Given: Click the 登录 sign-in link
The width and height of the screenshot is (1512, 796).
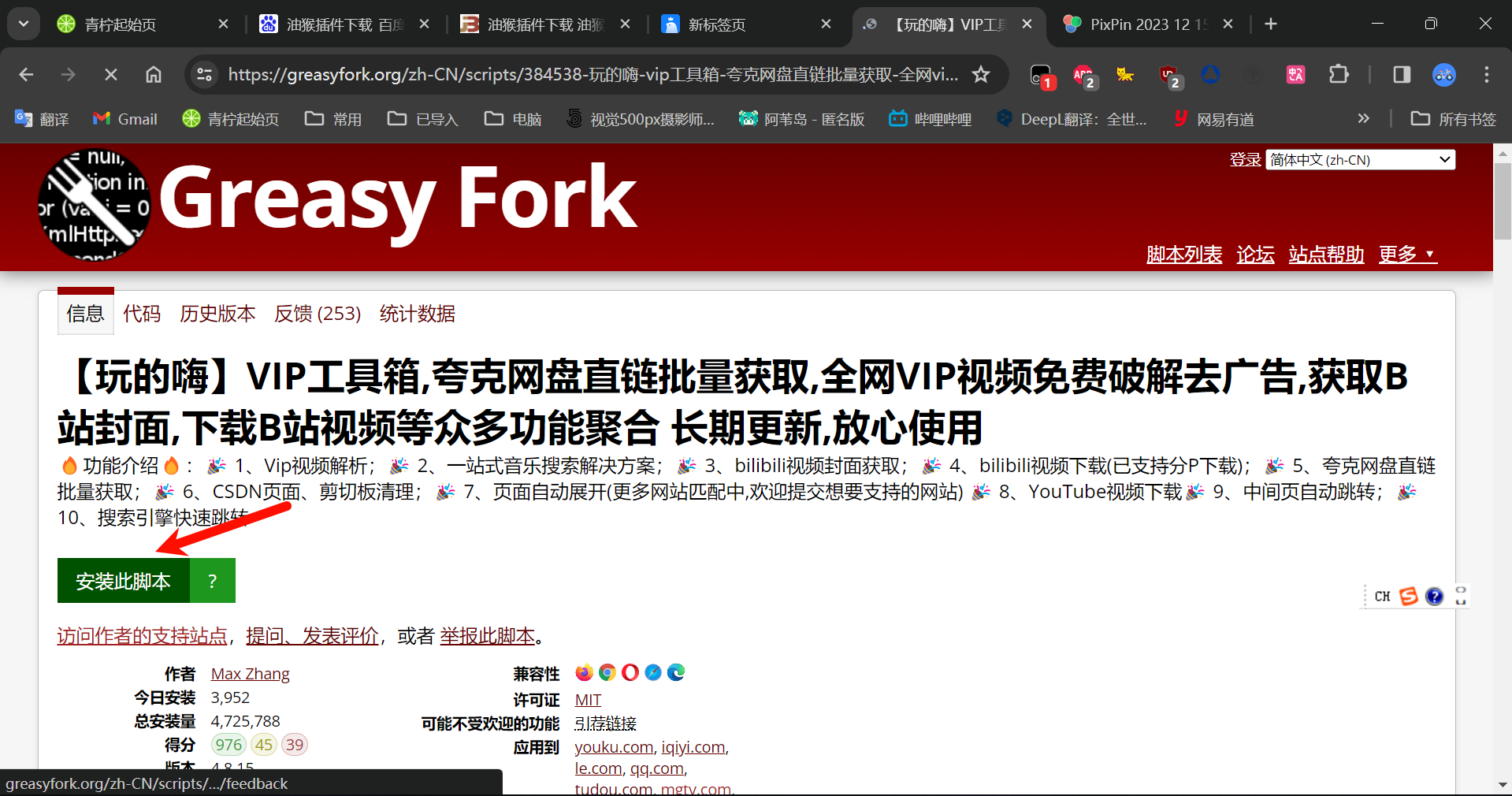Looking at the screenshot, I should tap(1246, 160).
